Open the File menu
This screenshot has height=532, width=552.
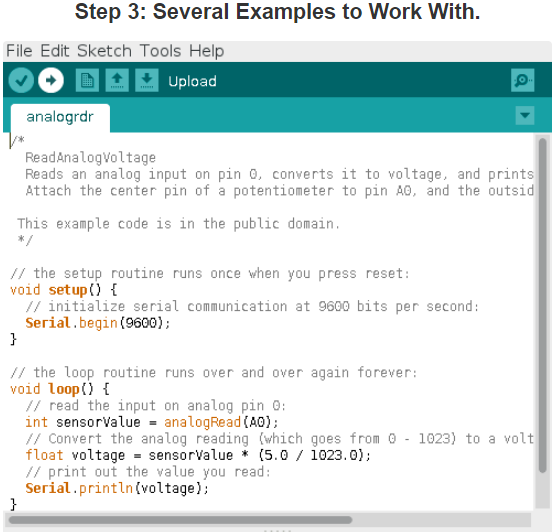pos(19,51)
